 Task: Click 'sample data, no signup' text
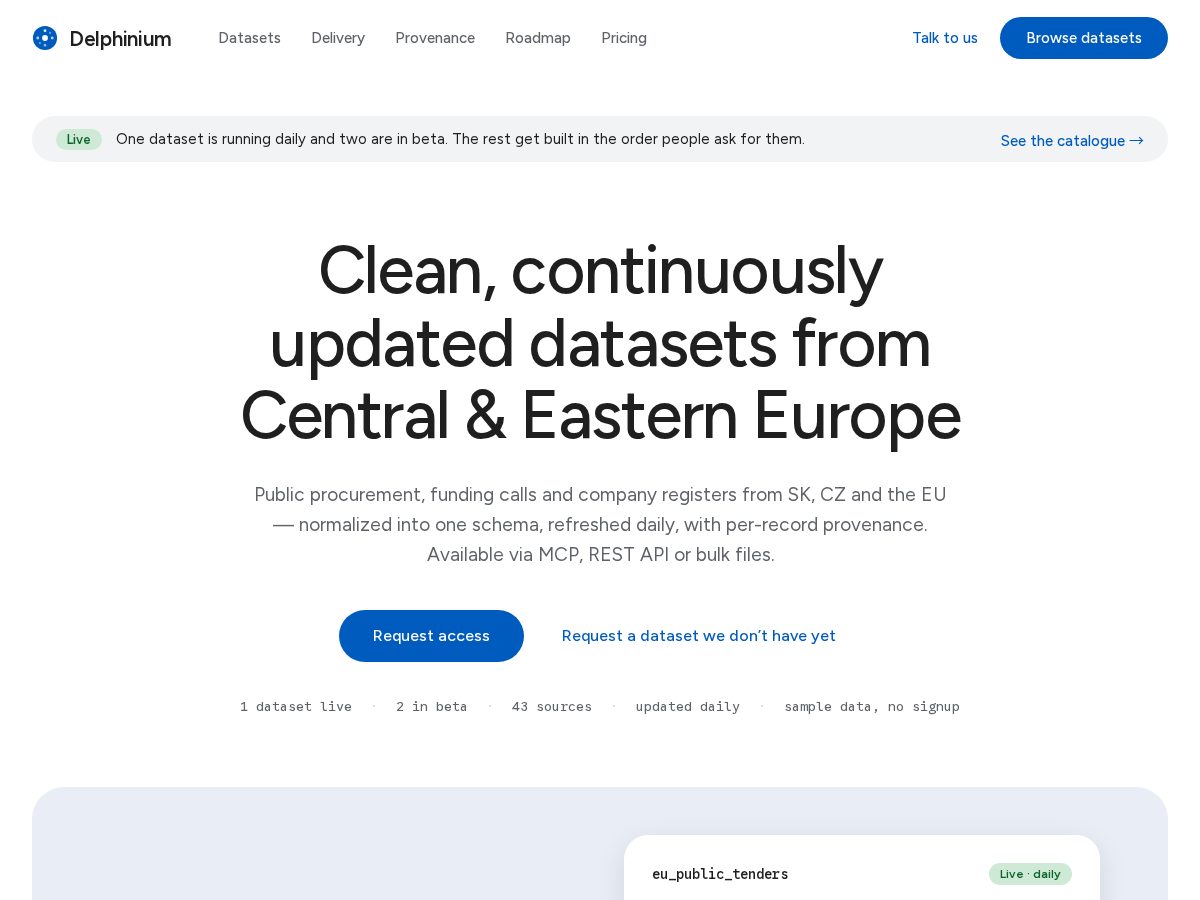pyautogui.click(x=872, y=706)
